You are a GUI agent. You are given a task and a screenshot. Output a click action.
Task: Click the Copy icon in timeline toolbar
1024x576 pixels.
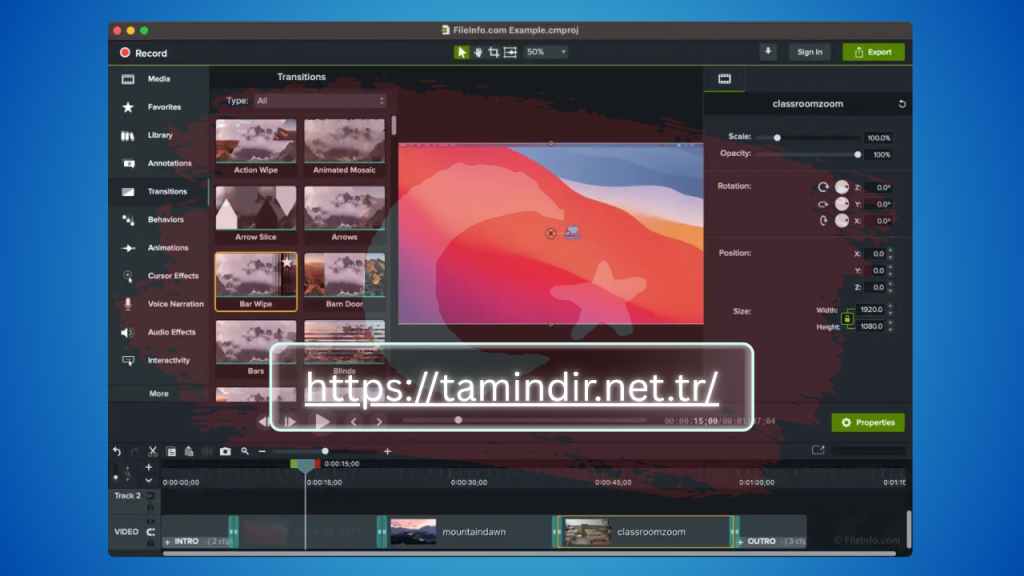point(171,451)
